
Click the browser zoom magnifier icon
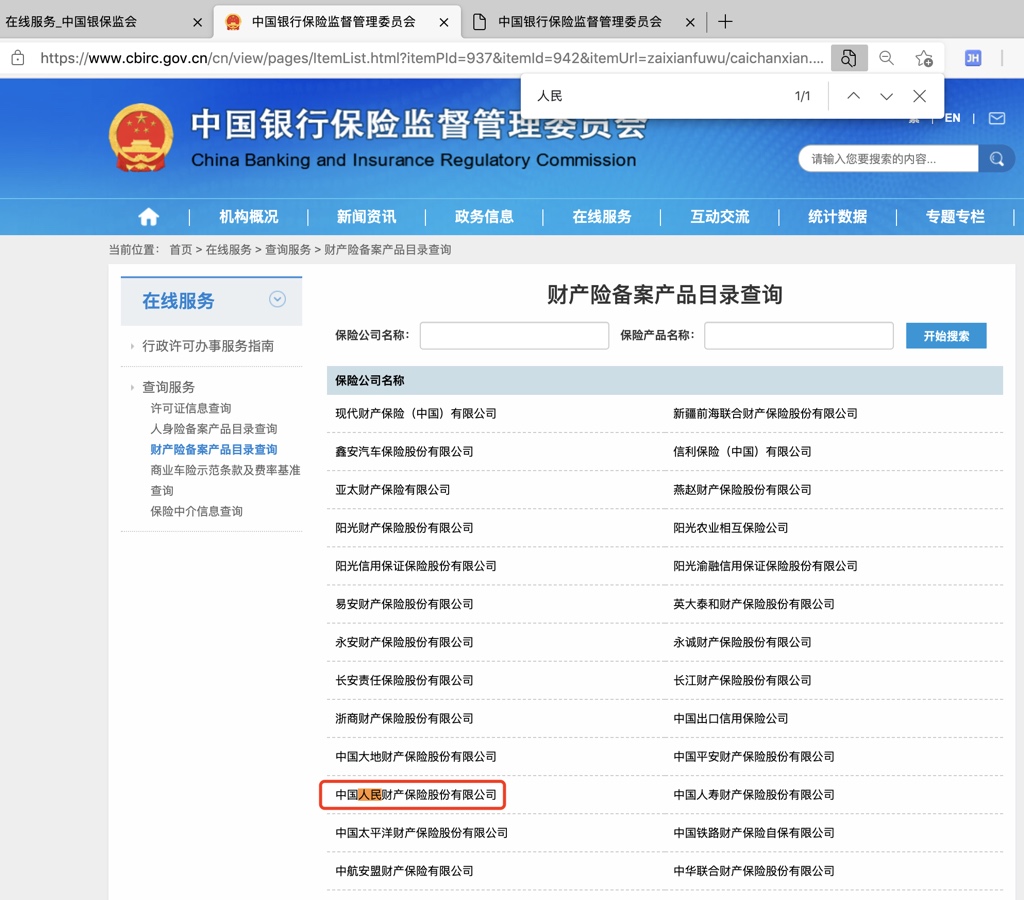pyautogui.click(x=886, y=58)
